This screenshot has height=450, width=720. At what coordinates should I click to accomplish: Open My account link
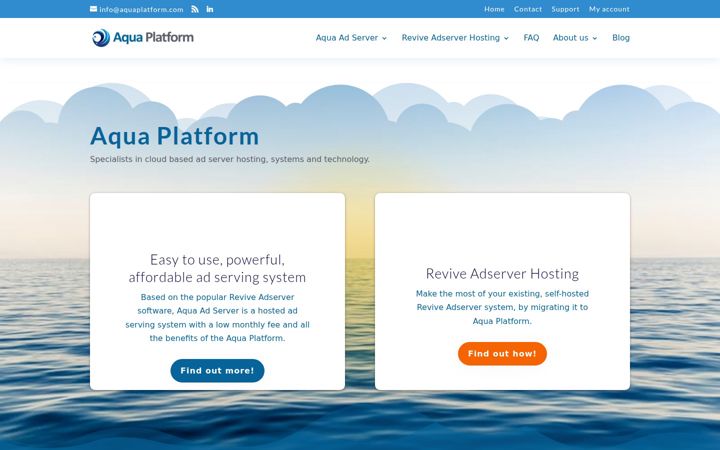click(609, 9)
